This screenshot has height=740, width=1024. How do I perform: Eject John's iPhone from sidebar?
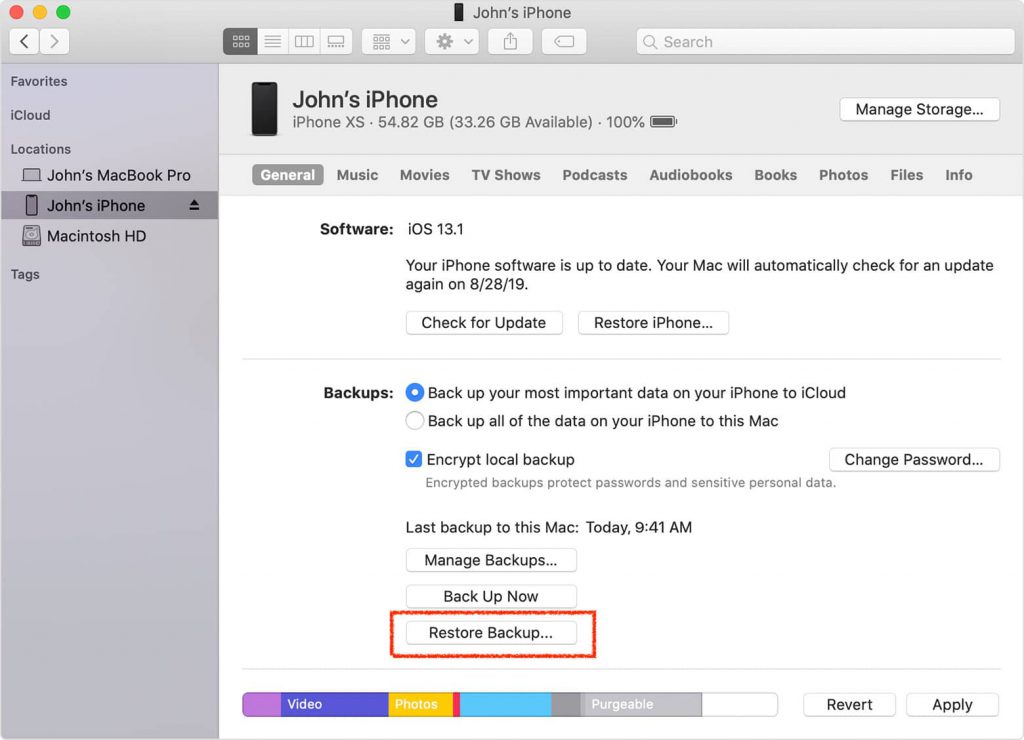click(x=194, y=206)
